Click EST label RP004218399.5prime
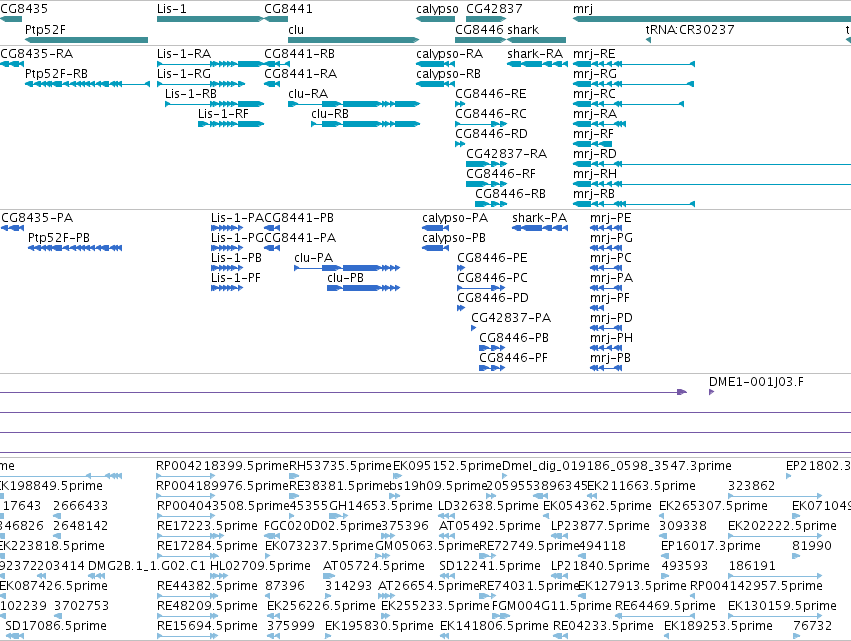The width and height of the screenshot is (851, 641). coord(223,466)
